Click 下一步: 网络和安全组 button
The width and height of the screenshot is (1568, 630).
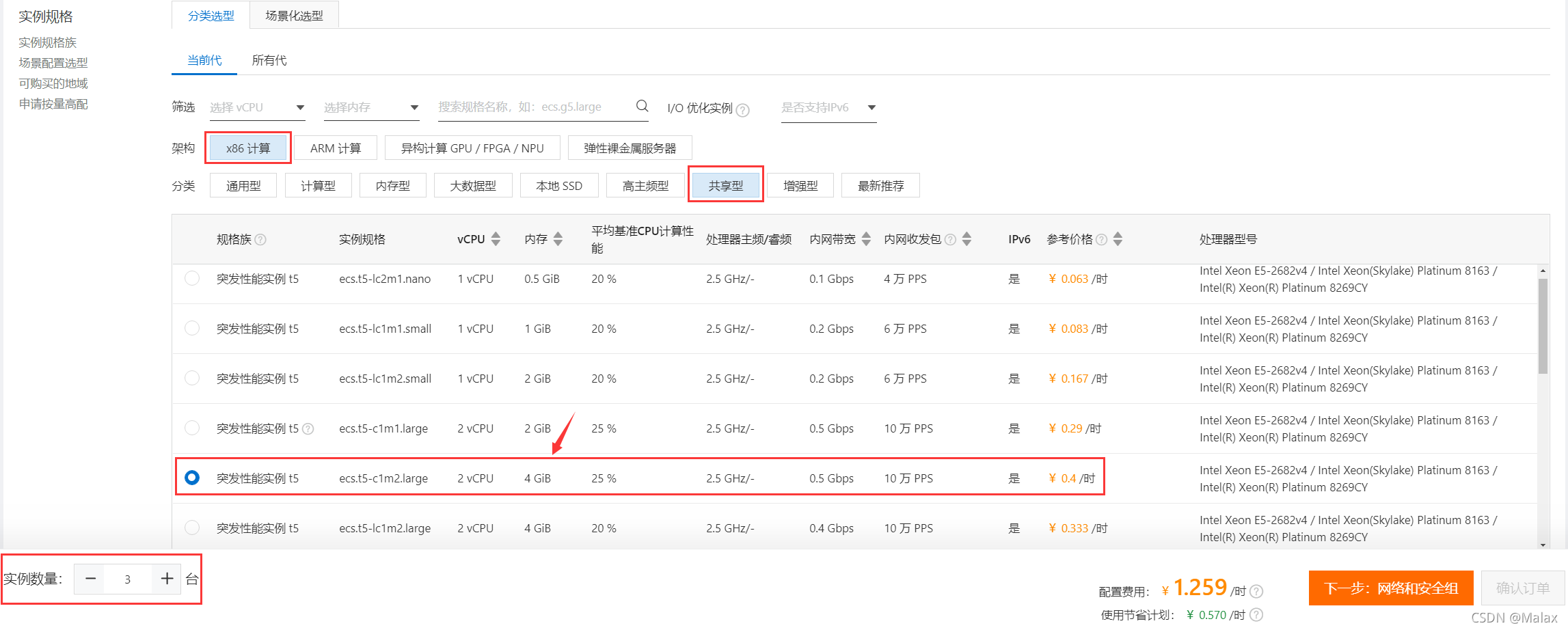pyautogui.click(x=1391, y=588)
